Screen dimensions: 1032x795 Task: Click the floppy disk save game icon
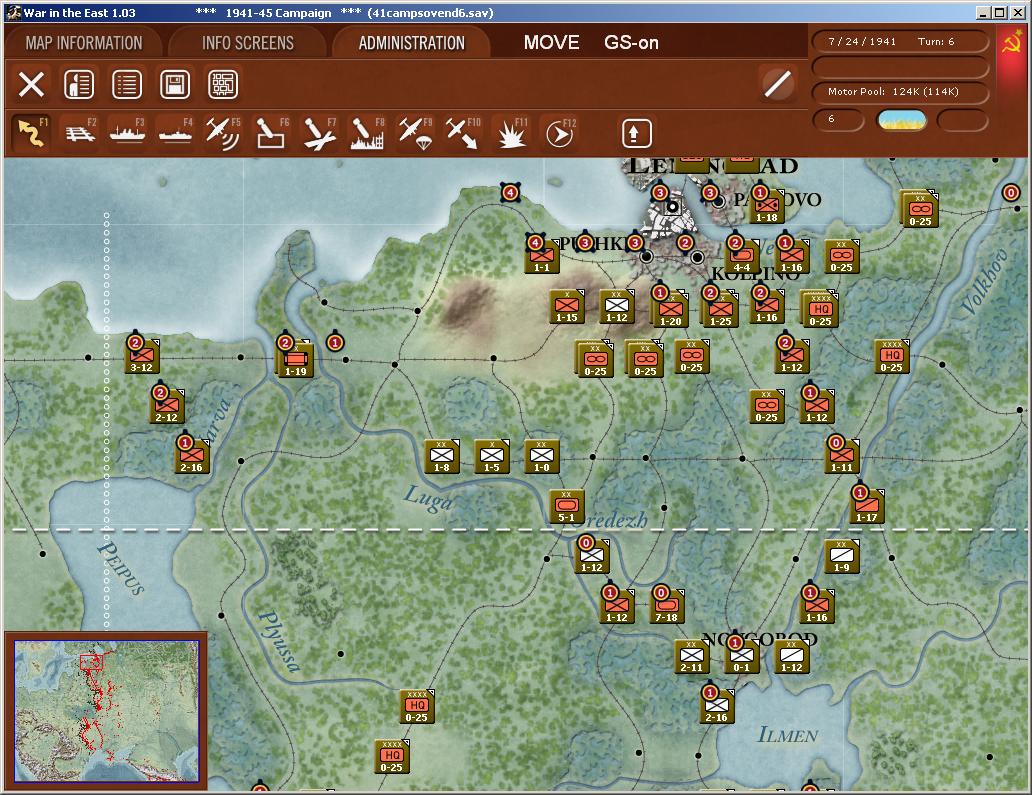pos(175,84)
